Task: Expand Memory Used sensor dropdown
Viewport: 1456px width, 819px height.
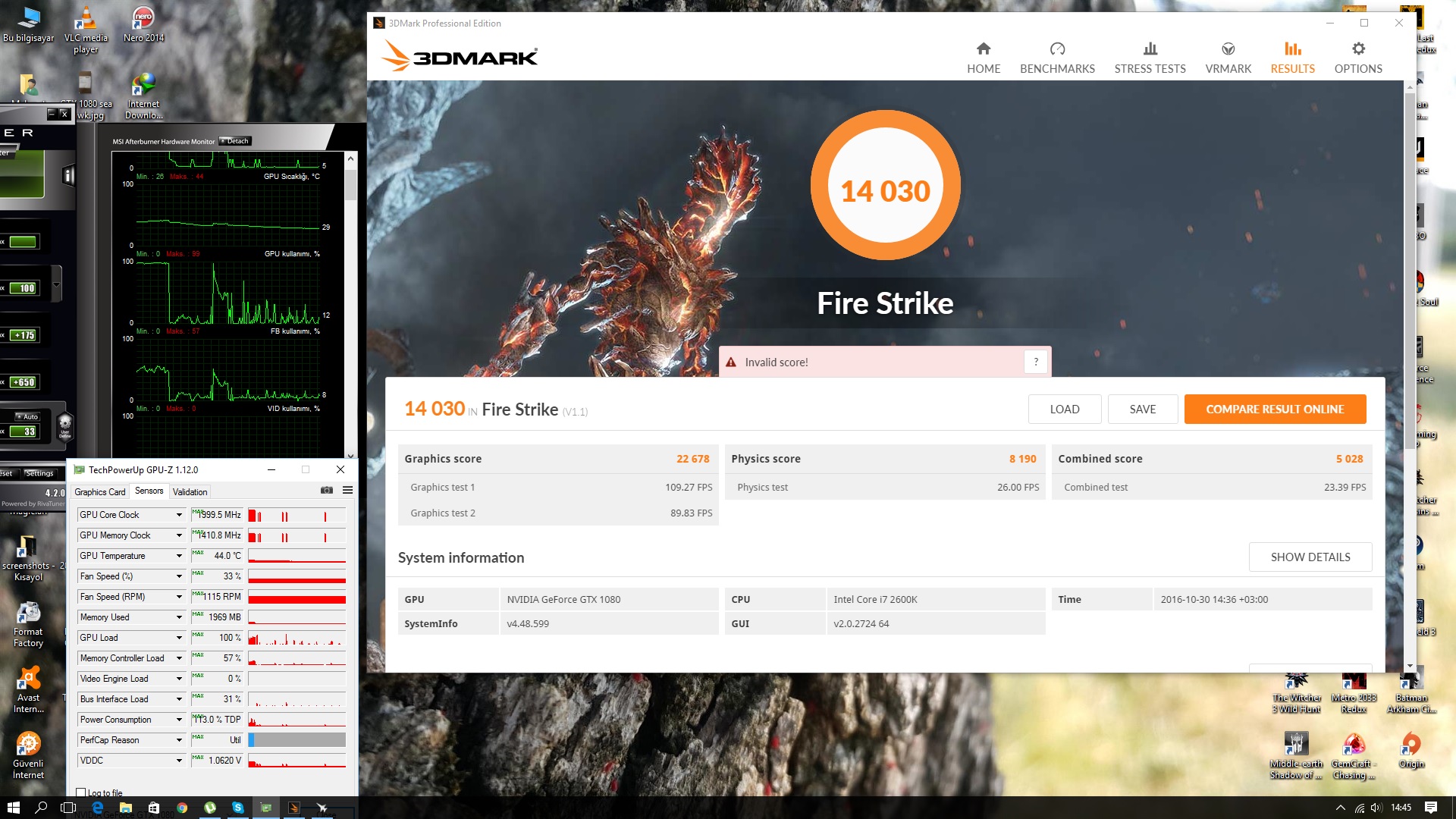Action: pyautogui.click(x=179, y=617)
